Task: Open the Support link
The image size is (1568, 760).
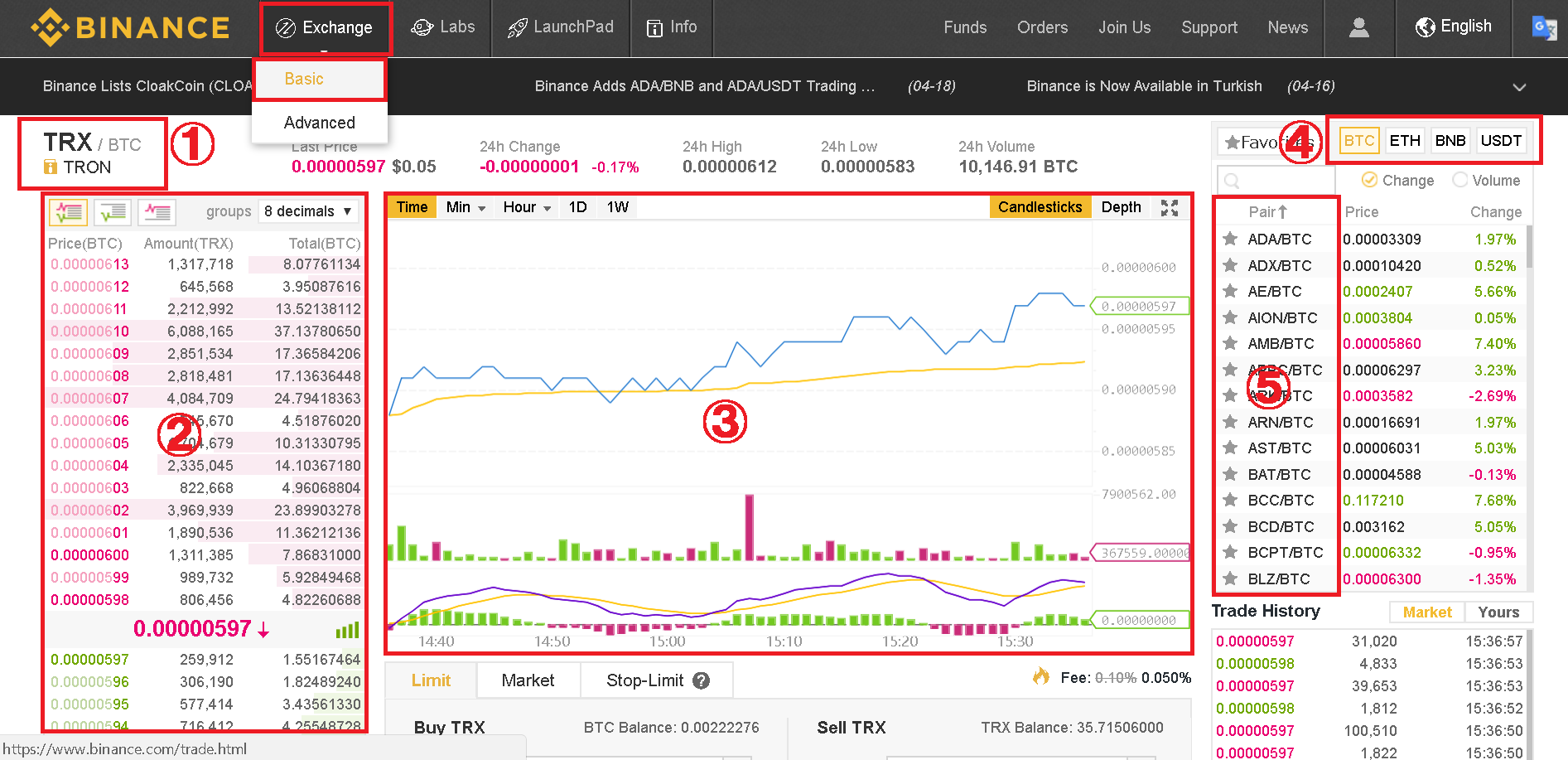Action: pyautogui.click(x=1209, y=27)
